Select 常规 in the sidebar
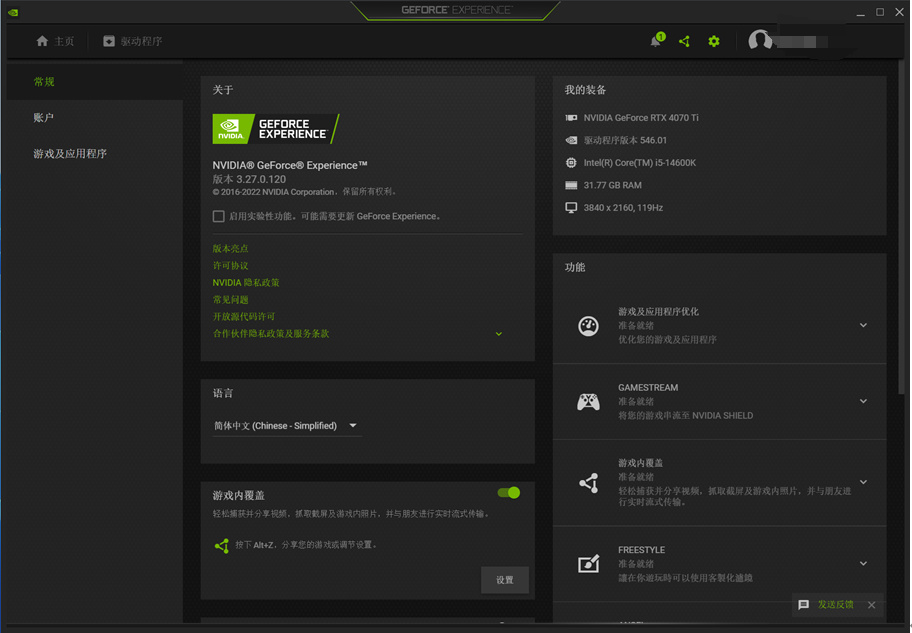 tap(95, 82)
